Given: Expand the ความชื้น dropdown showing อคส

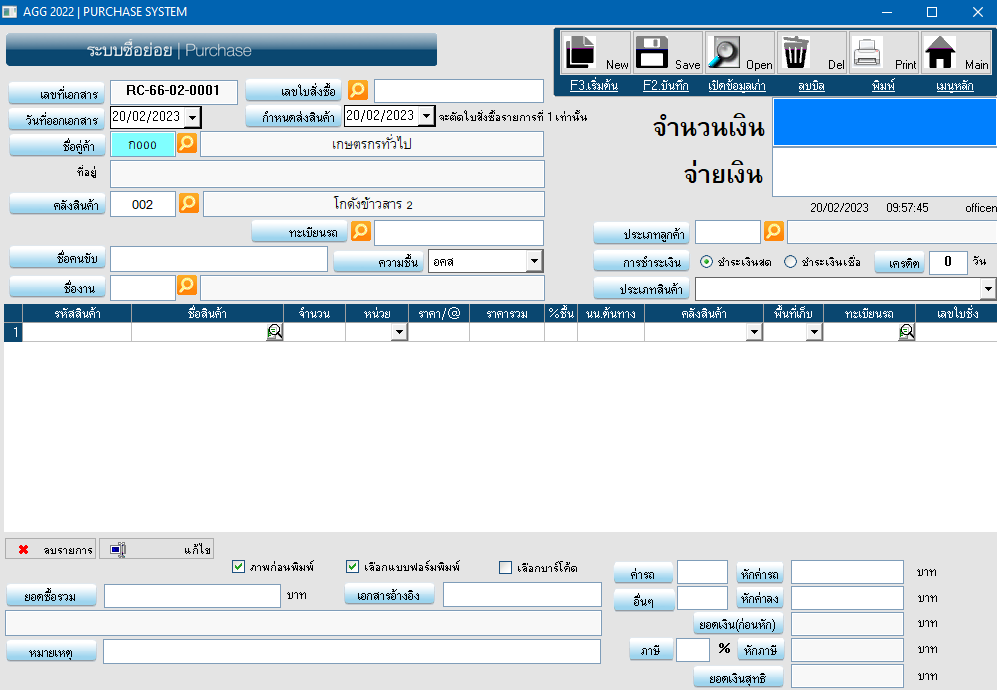Looking at the screenshot, I should pyautogui.click(x=534, y=262).
